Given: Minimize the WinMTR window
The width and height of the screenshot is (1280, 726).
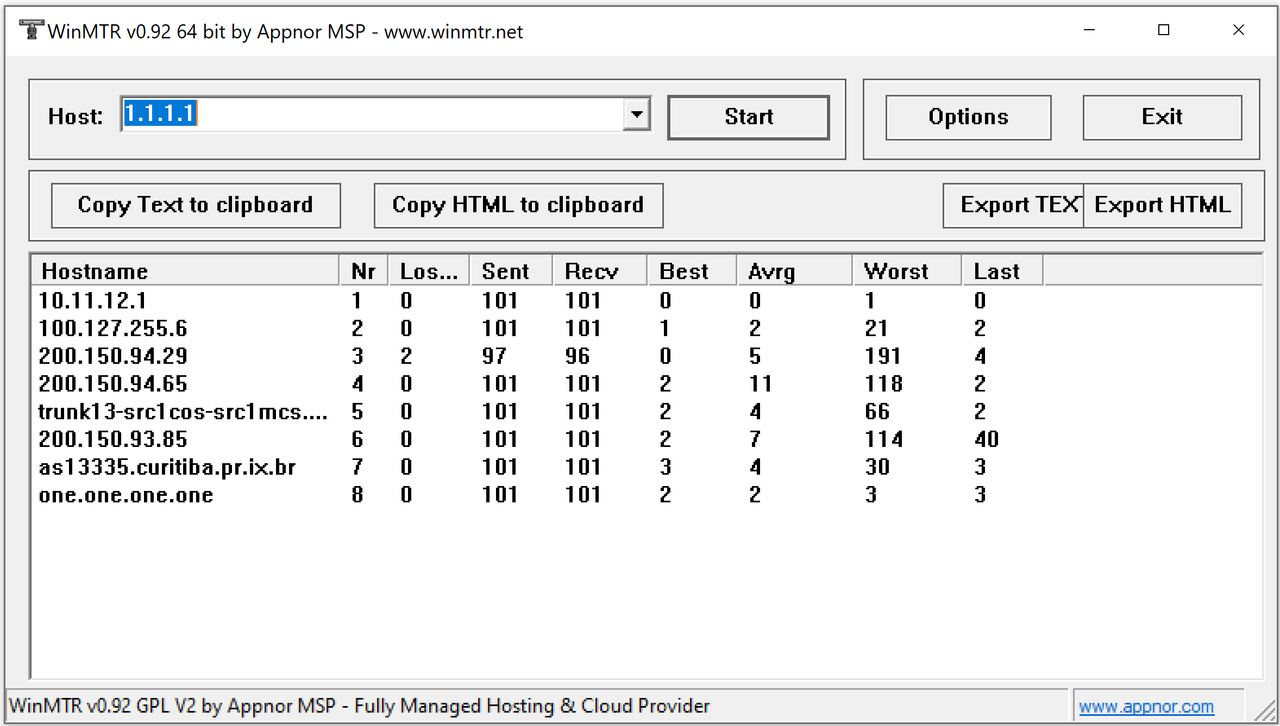Looking at the screenshot, I should [1089, 30].
